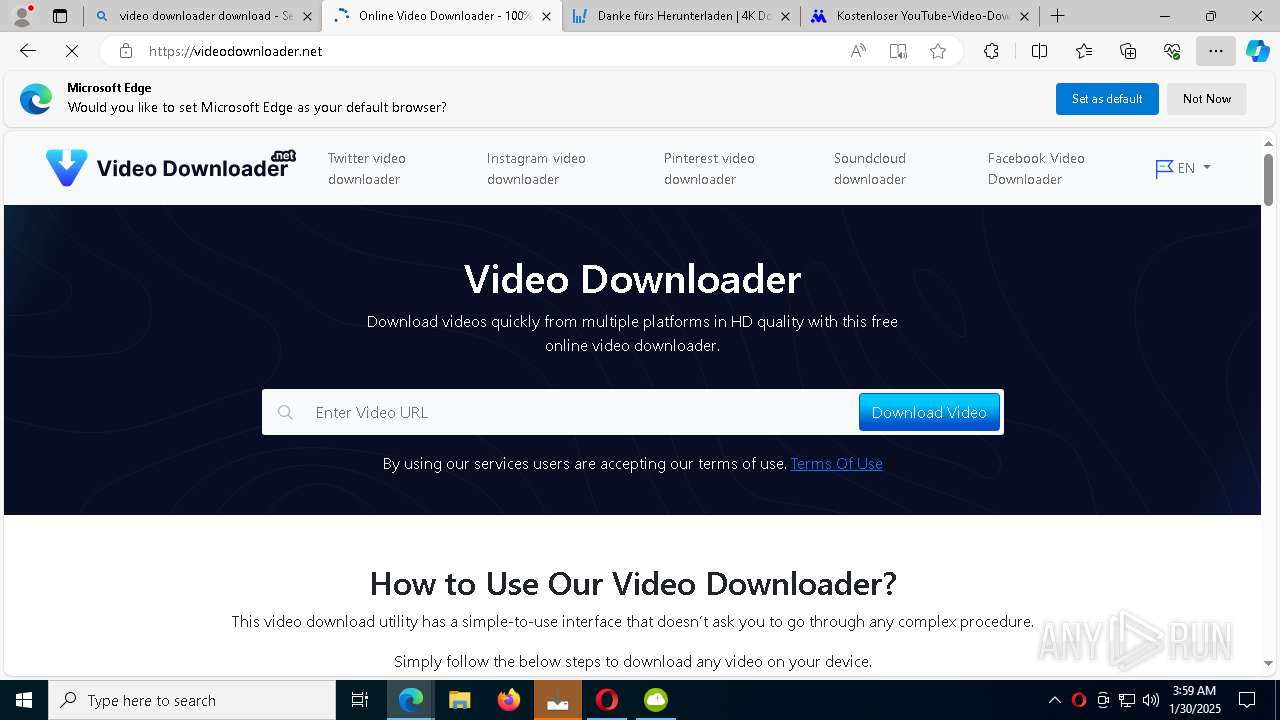Screen dimensions: 1280x720
Task: Stop page loading with the X icon
Action: tap(72, 51)
